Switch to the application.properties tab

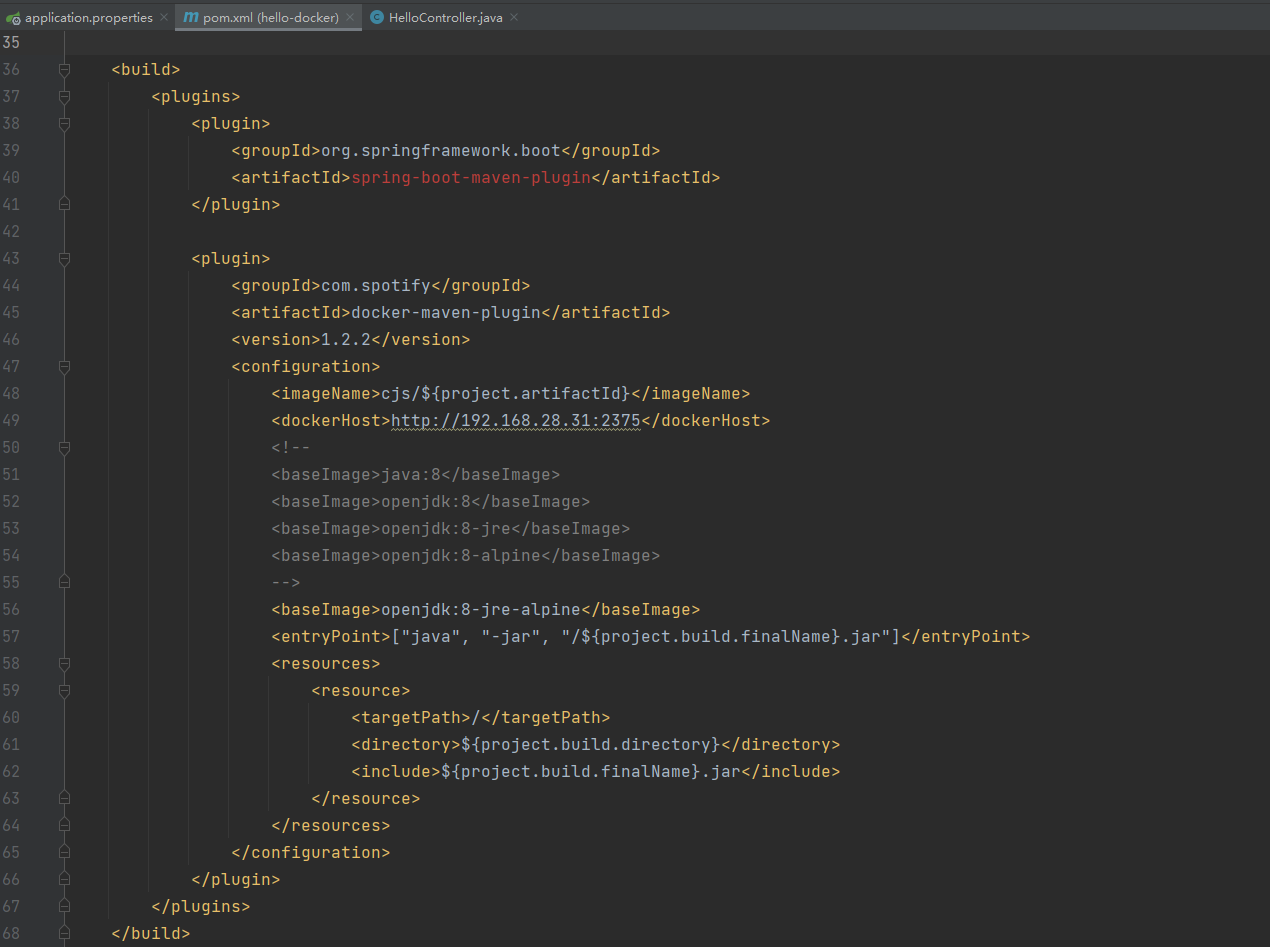[x=88, y=18]
